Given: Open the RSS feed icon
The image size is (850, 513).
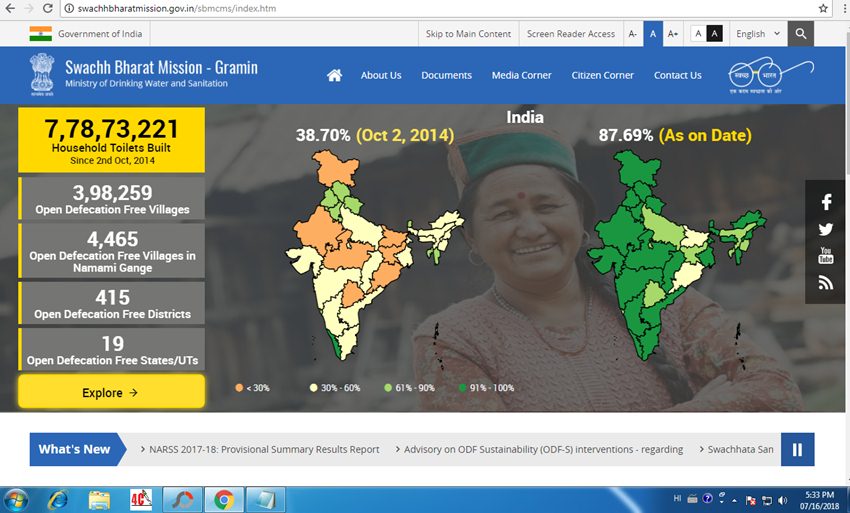Looking at the screenshot, I should (x=826, y=283).
